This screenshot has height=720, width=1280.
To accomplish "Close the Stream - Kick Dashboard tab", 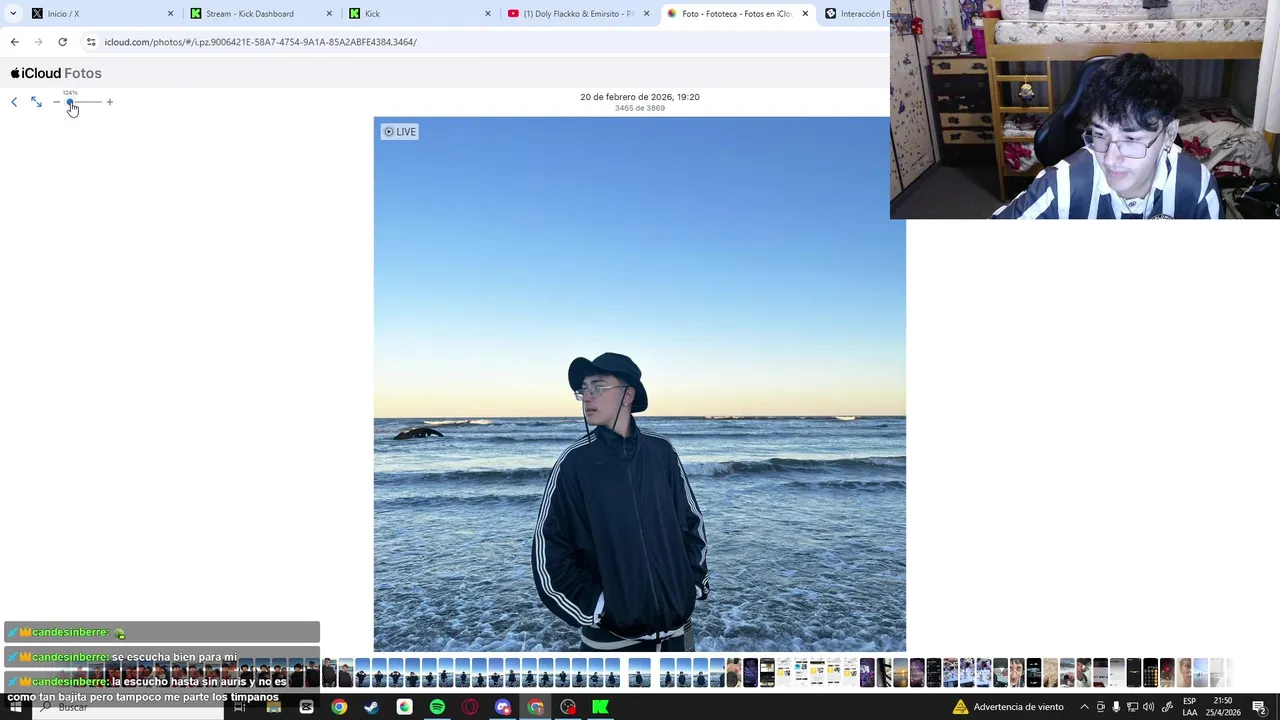I will coord(329,14).
